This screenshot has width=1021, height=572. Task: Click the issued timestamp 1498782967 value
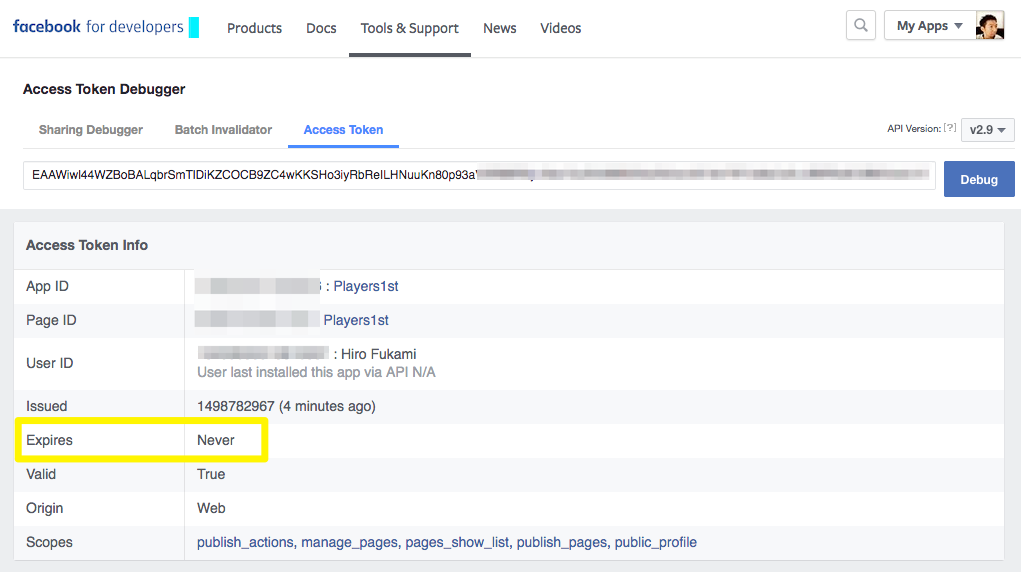[236, 406]
